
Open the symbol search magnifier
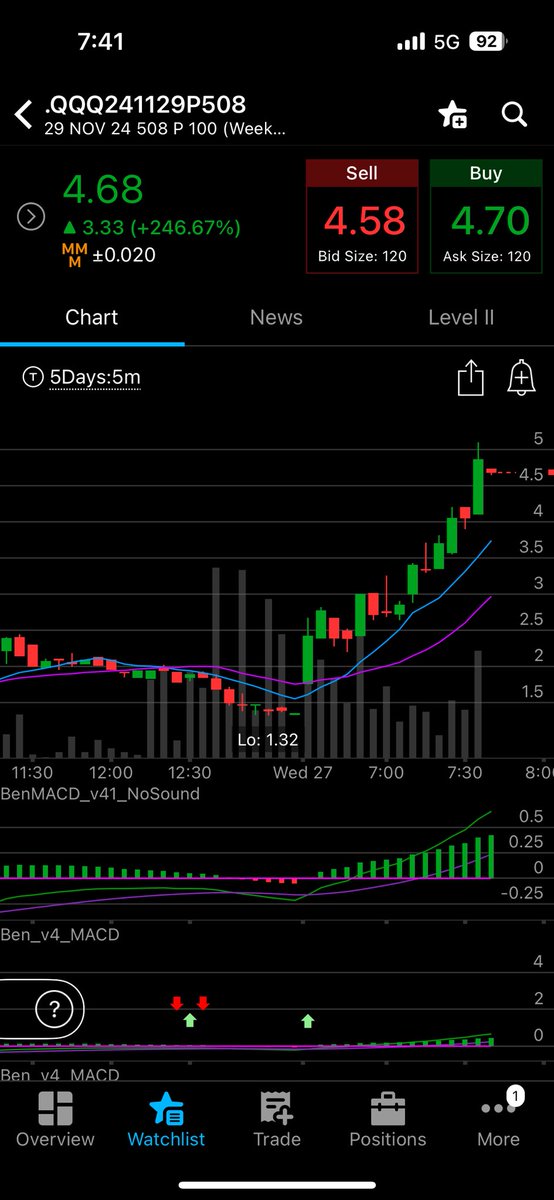click(x=514, y=114)
